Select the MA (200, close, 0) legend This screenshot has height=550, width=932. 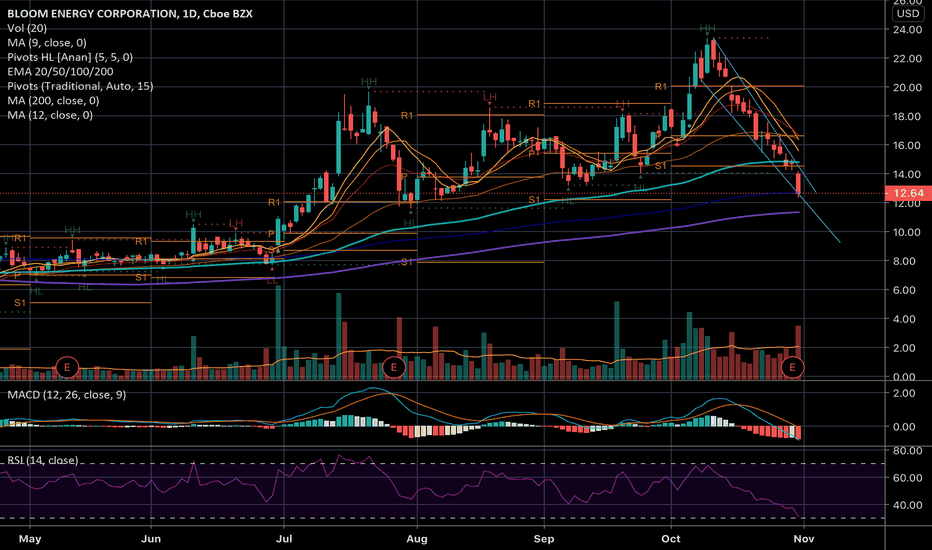(53, 100)
